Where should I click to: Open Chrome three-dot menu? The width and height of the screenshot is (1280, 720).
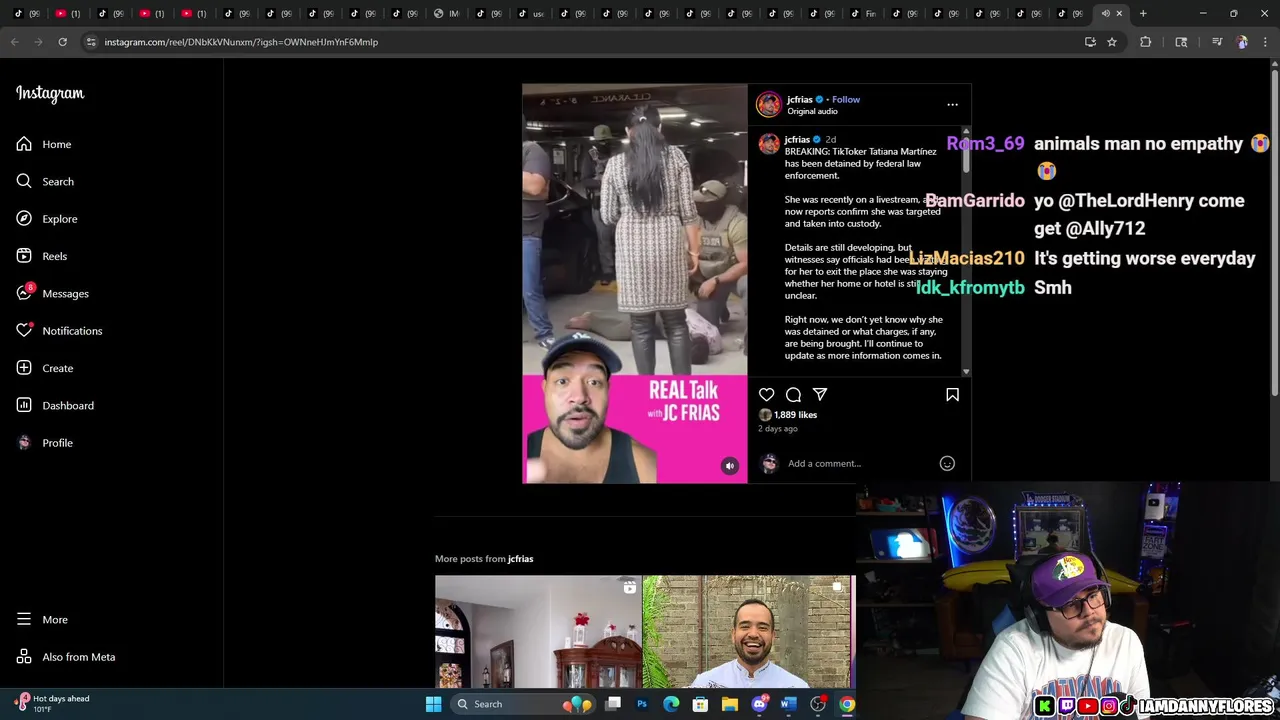click(x=1265, y=42)
